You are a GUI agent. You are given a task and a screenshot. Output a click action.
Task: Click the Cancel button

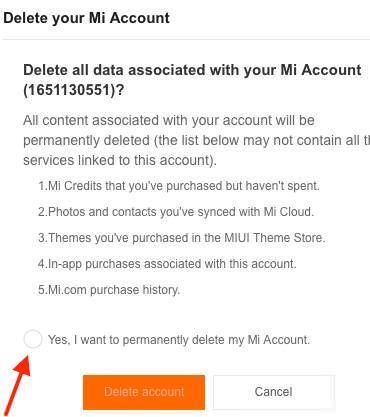tap(274, 392)
